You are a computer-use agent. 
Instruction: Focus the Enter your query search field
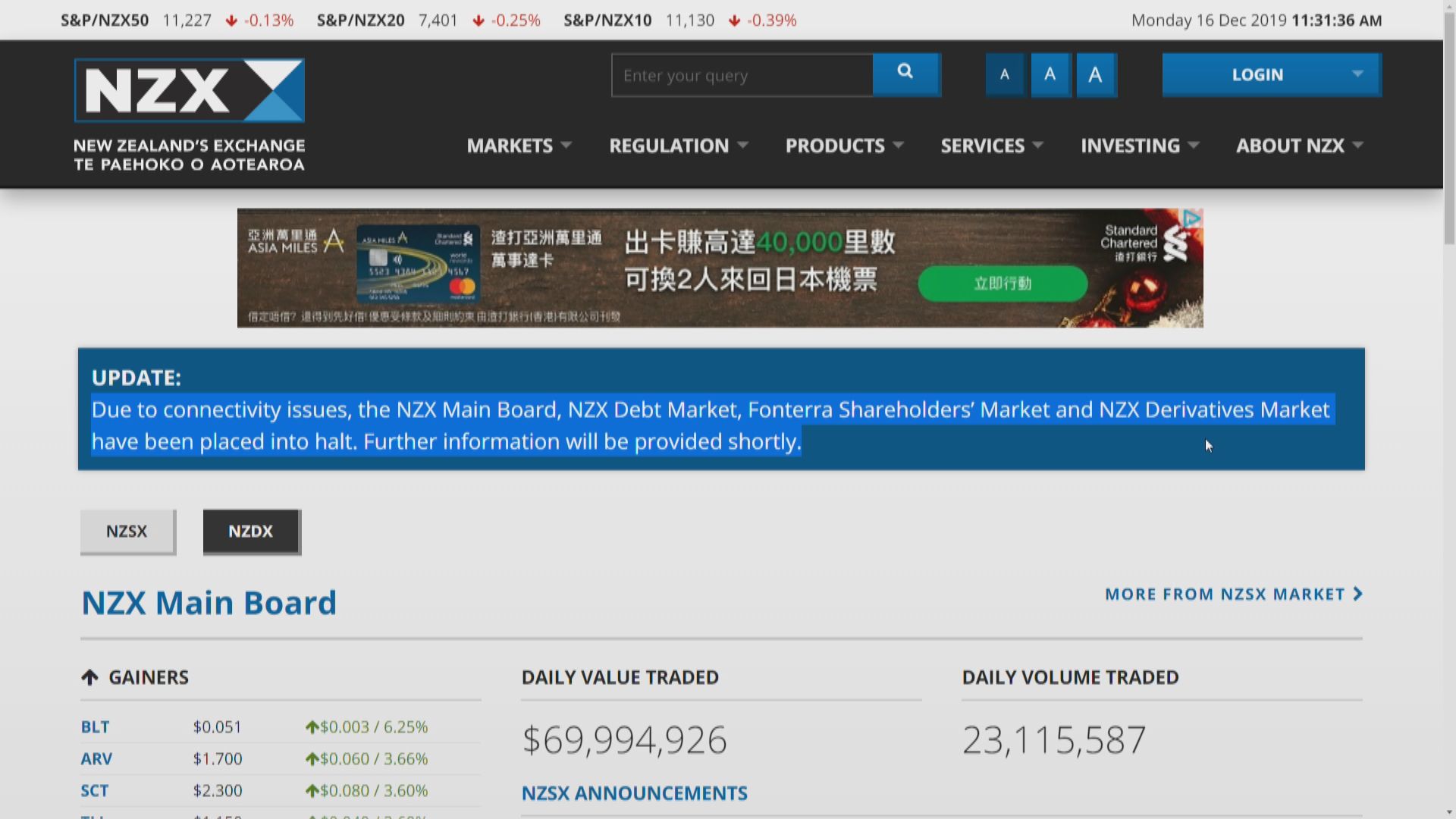pos(742,75)
